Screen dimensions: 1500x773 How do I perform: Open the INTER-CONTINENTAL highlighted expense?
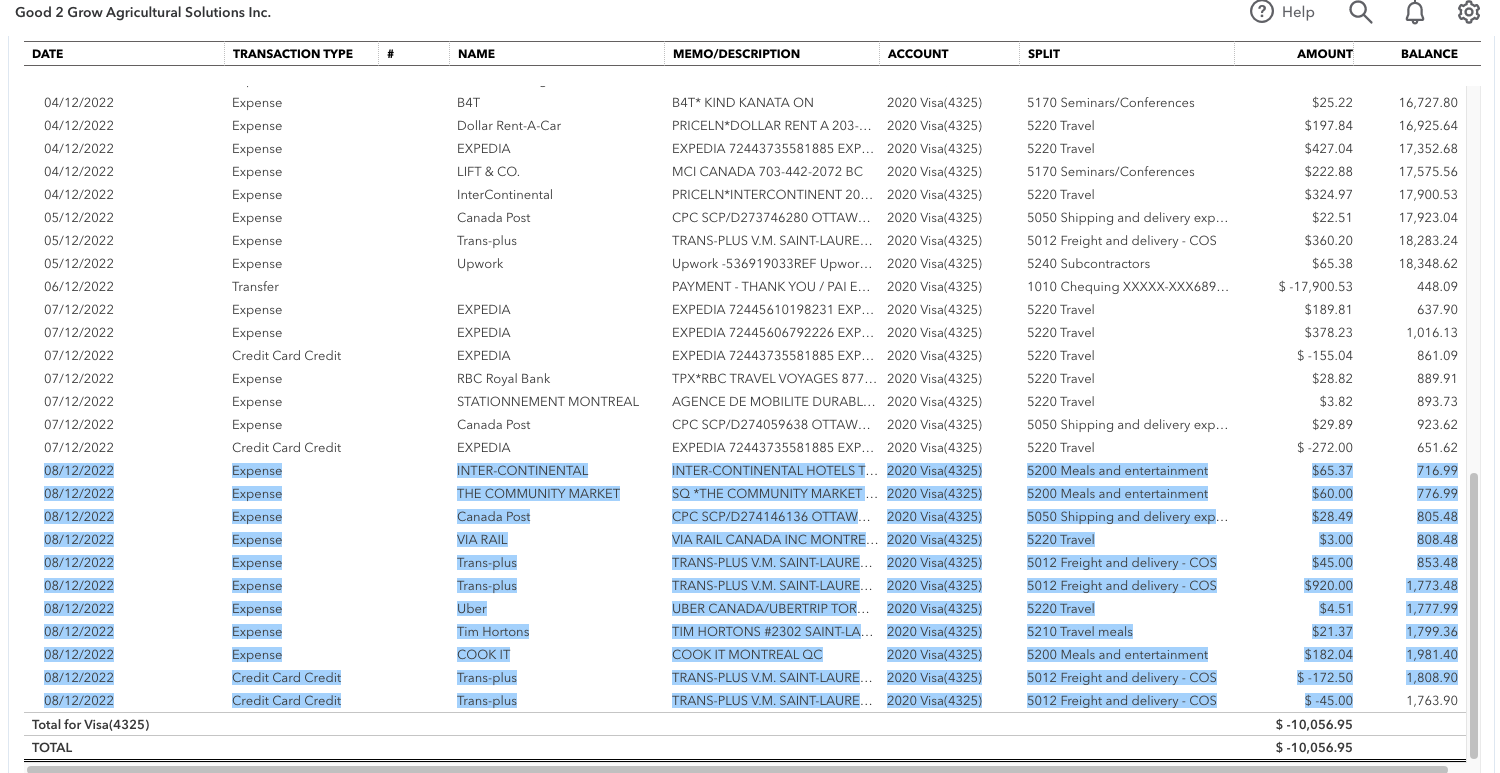click(522, 471)
